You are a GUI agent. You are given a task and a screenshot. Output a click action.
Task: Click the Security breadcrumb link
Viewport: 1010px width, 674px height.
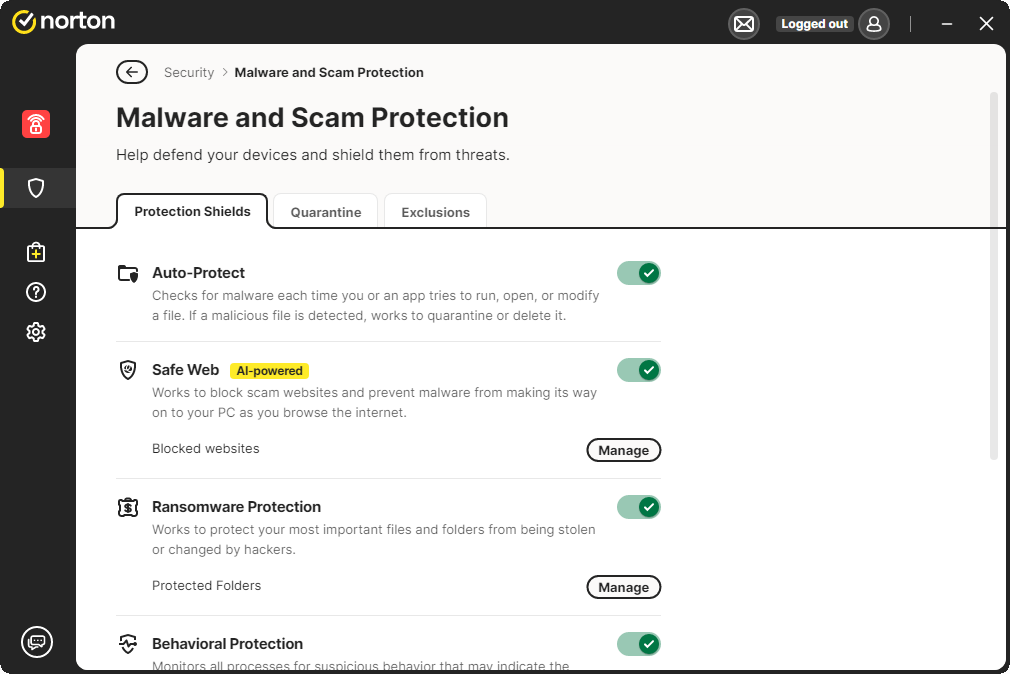(x=189, y=72)
